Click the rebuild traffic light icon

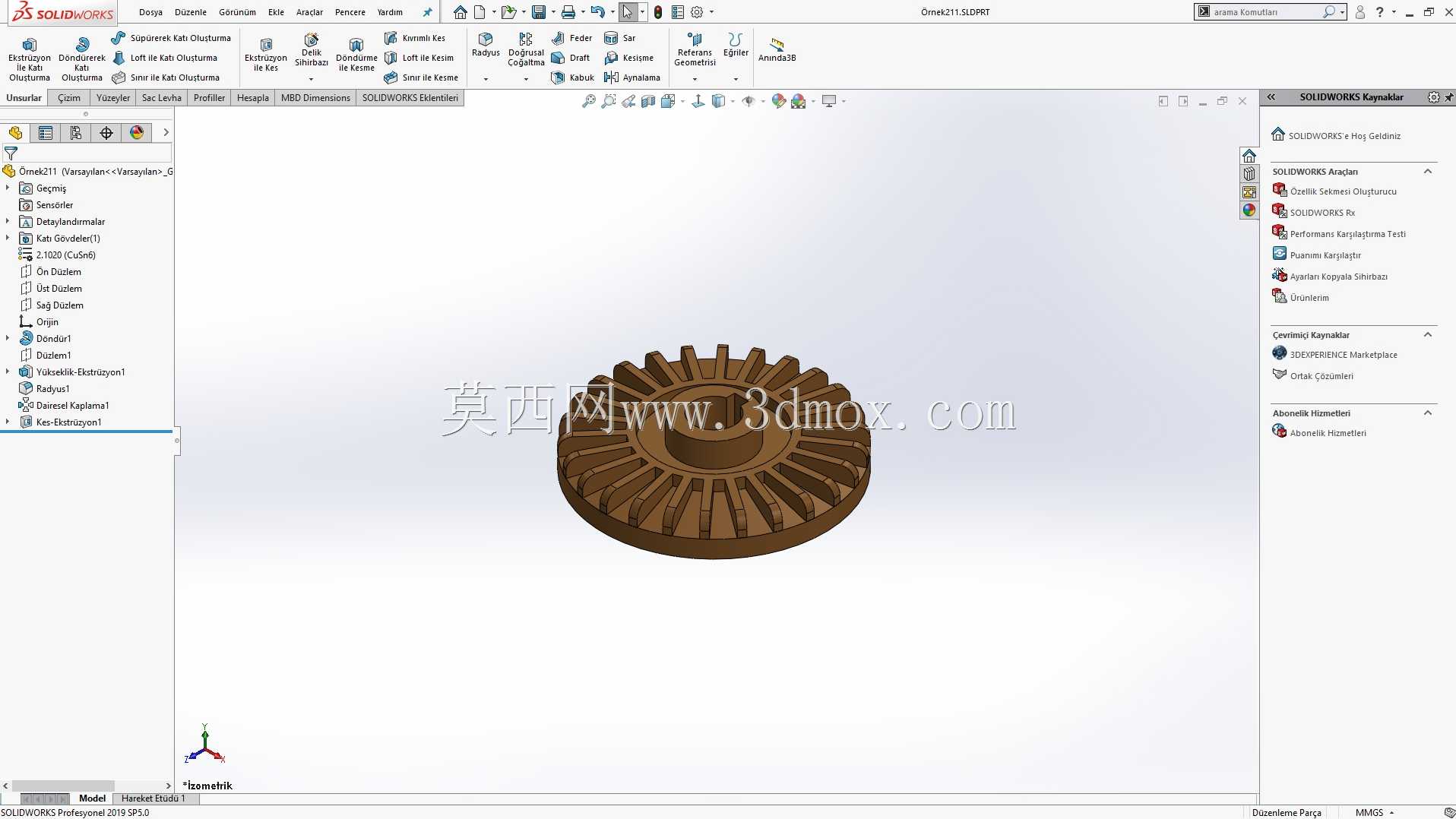[658, 12]
